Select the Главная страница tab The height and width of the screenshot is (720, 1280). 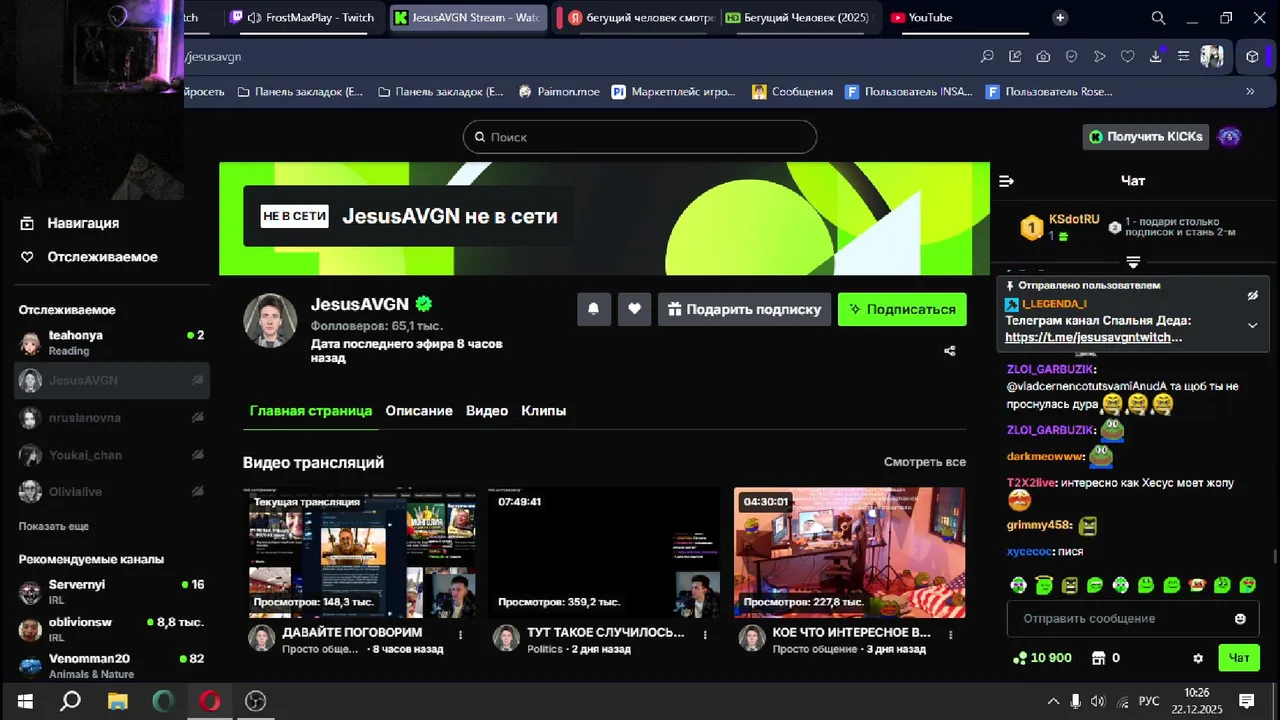tap(311, 411)
